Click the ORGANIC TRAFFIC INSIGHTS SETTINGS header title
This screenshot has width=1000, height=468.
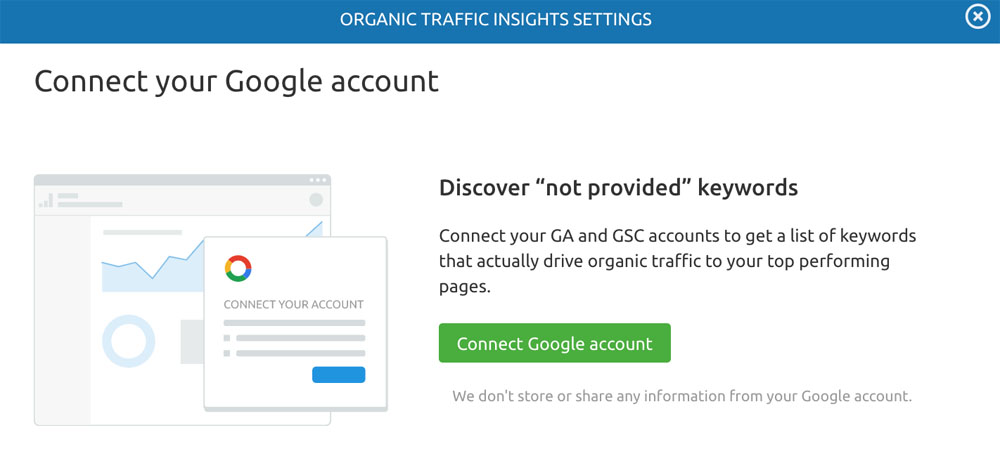click(496, 19)
